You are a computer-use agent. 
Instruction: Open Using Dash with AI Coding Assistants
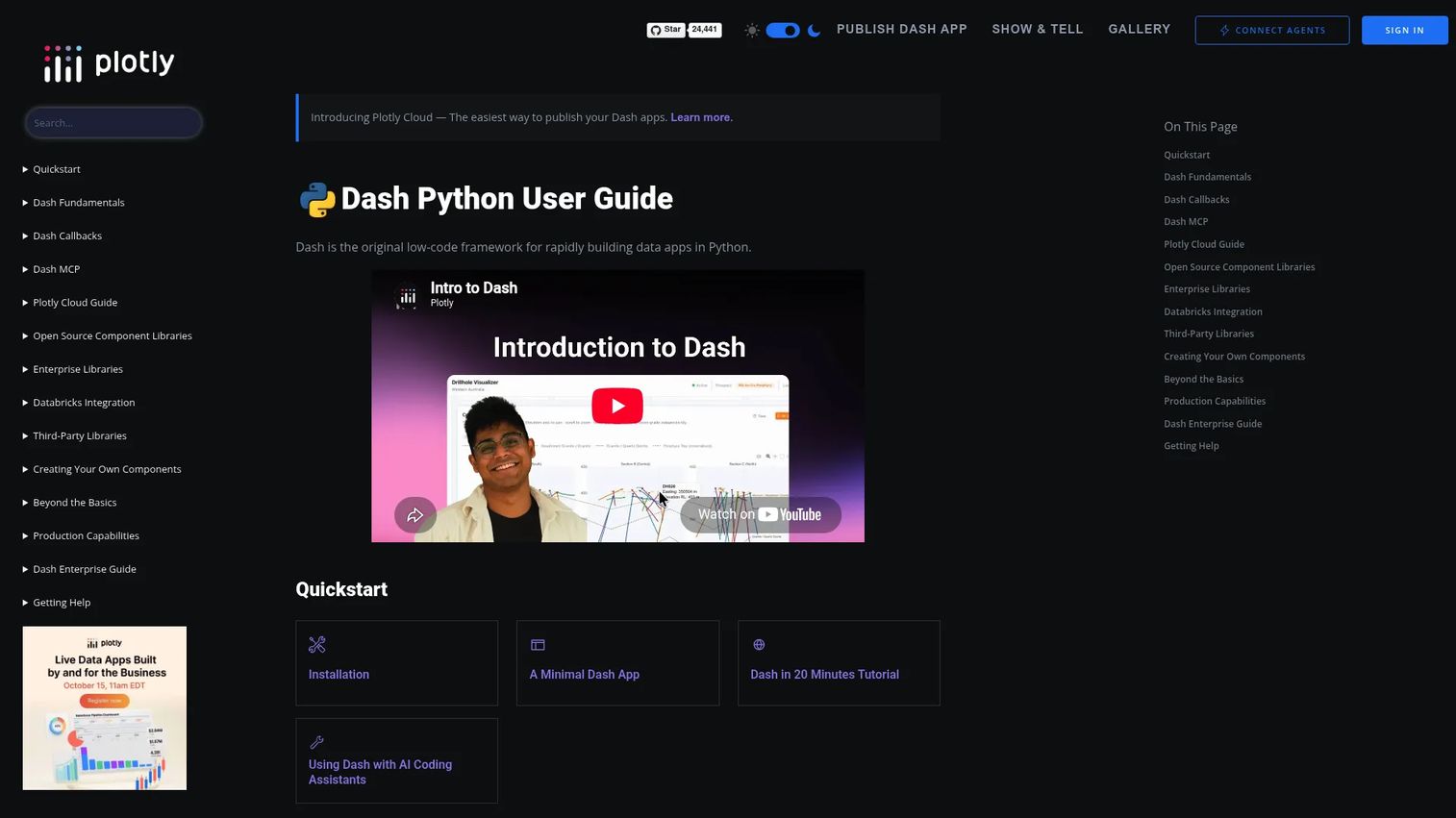click(396, 760)
